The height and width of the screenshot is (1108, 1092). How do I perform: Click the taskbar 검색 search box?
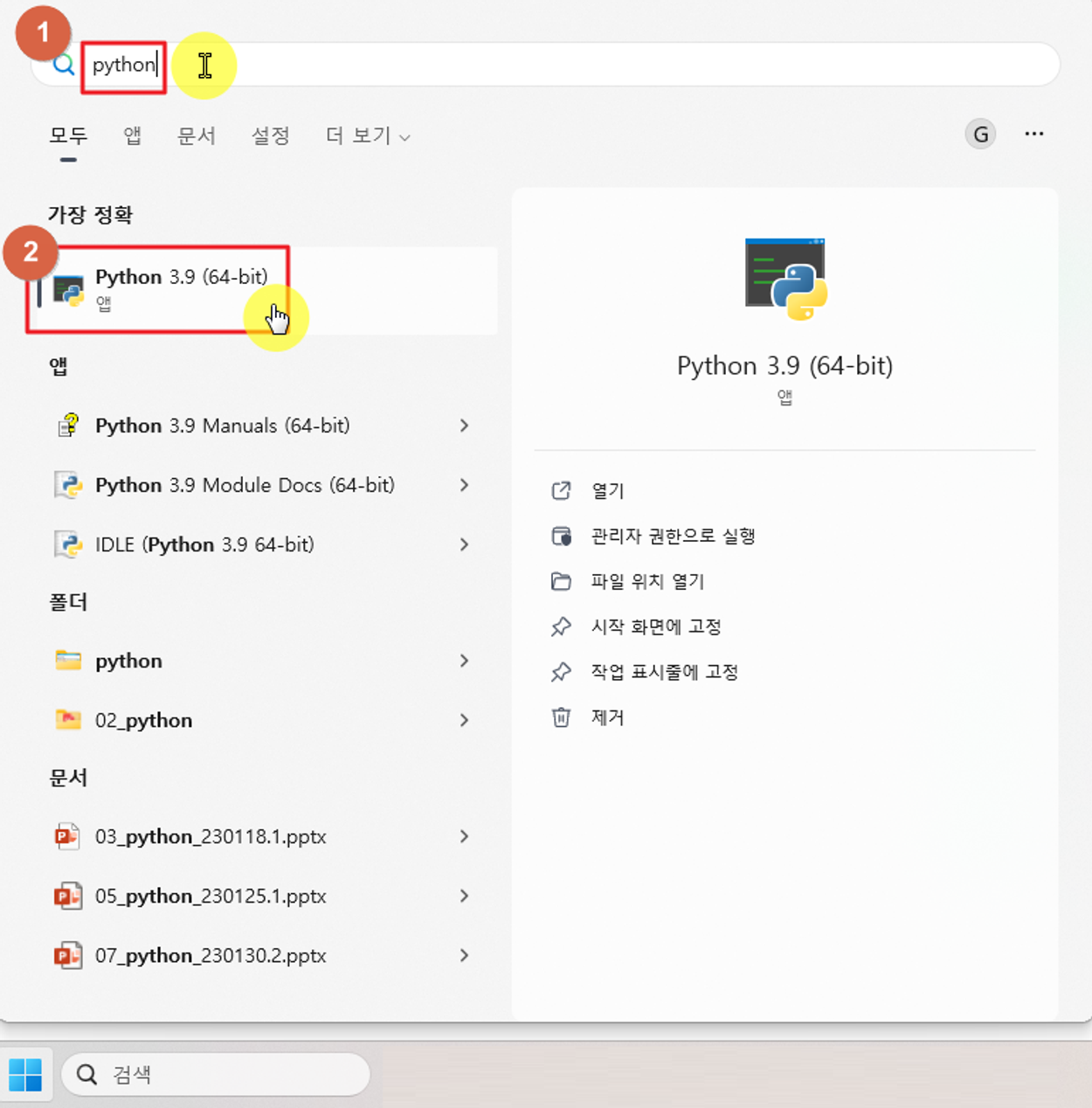pos(216,1074)
